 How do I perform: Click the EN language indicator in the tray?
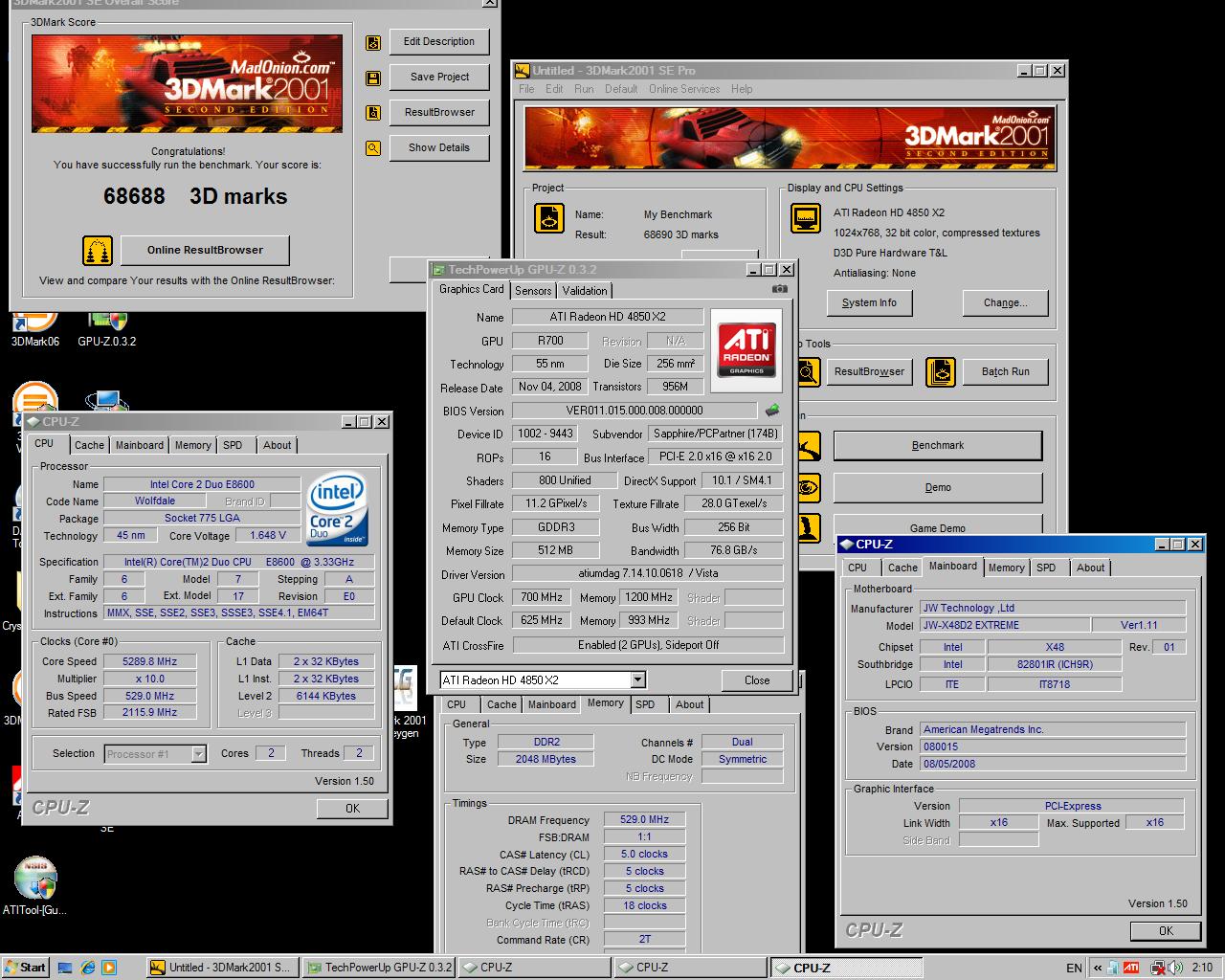[x=1074, y=969]
